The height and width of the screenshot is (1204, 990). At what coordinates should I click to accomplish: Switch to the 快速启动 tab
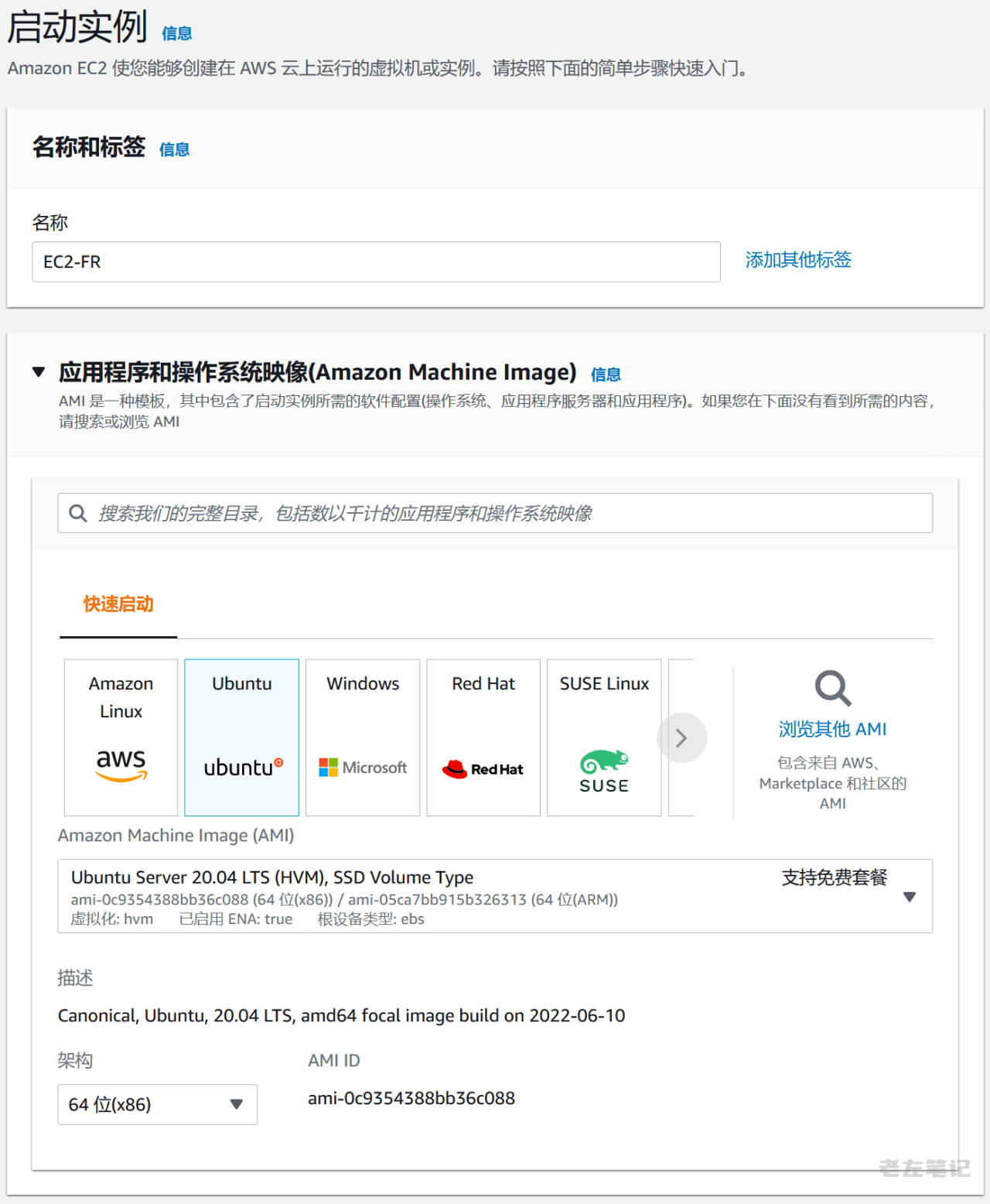pyautogui.click(x=118, y=604)
